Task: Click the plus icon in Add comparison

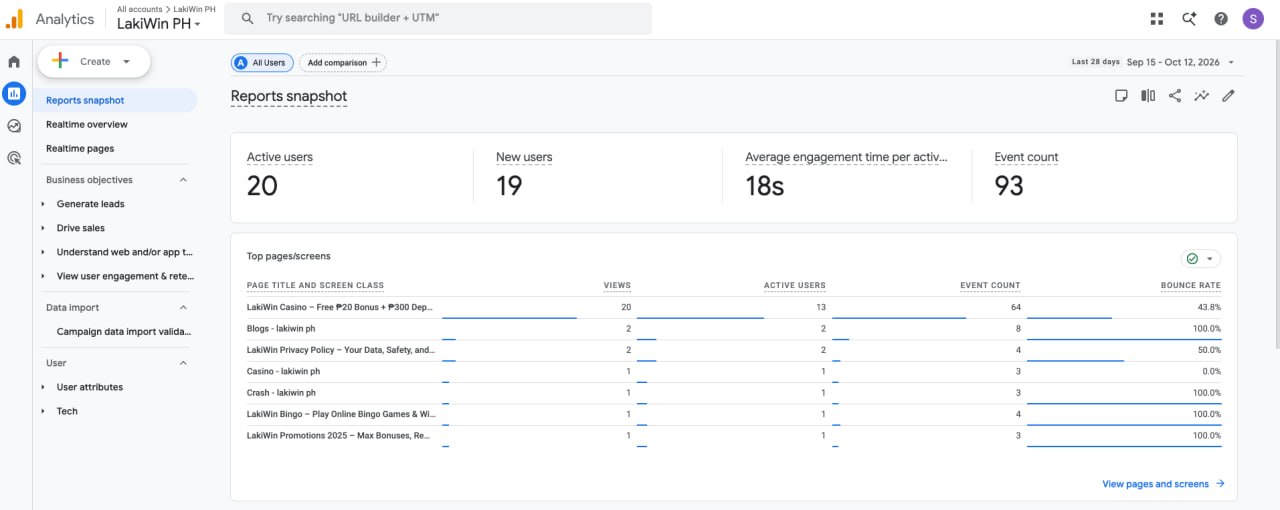Action: click(x=376, y=62)
